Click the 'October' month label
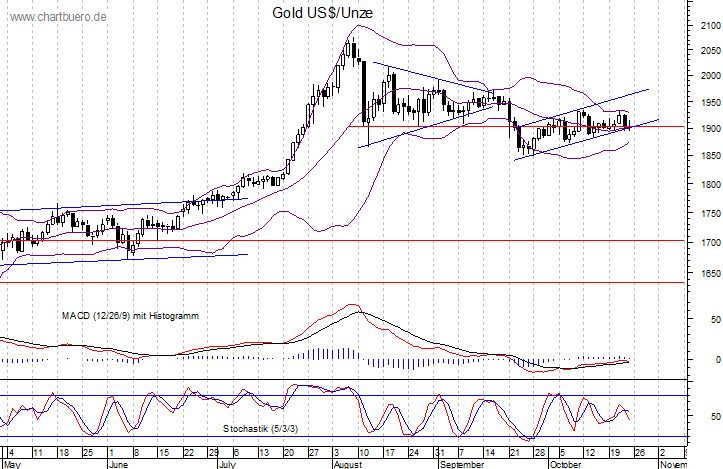723x469 pixels. 565,464
